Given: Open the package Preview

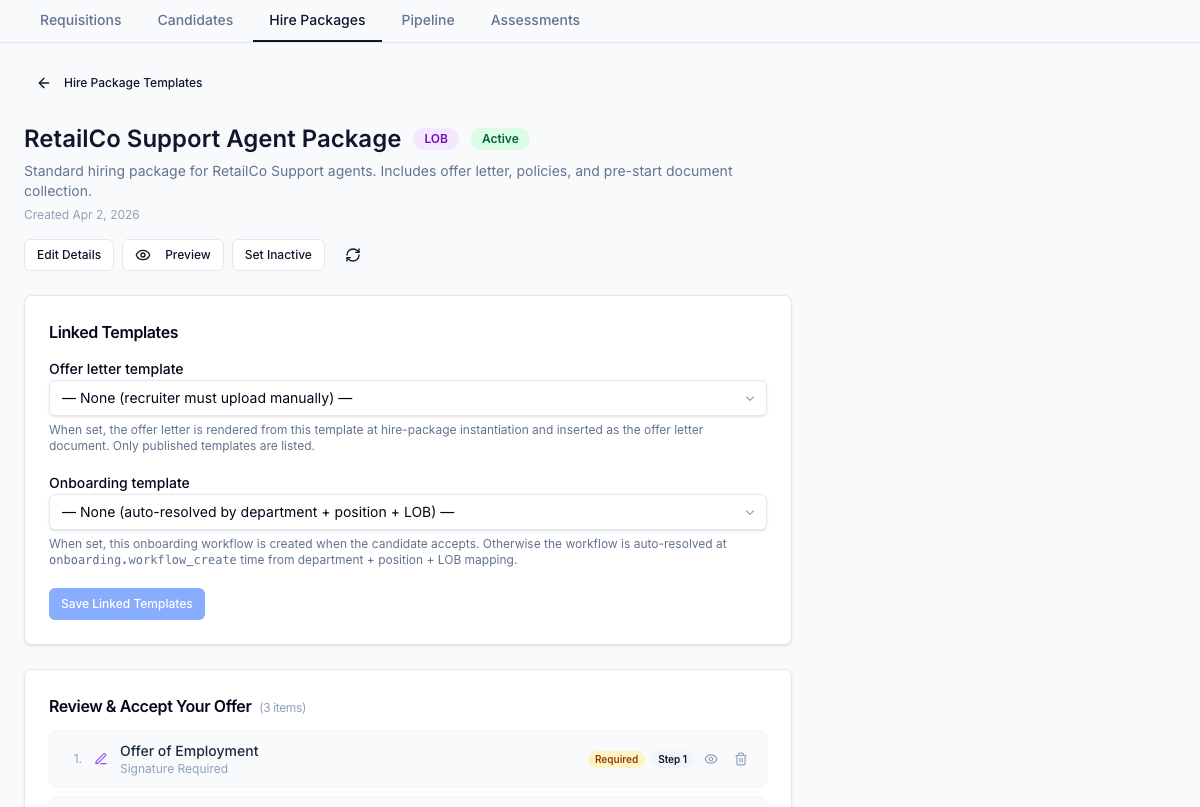Looking at the screenshot, I should (173, 255).
